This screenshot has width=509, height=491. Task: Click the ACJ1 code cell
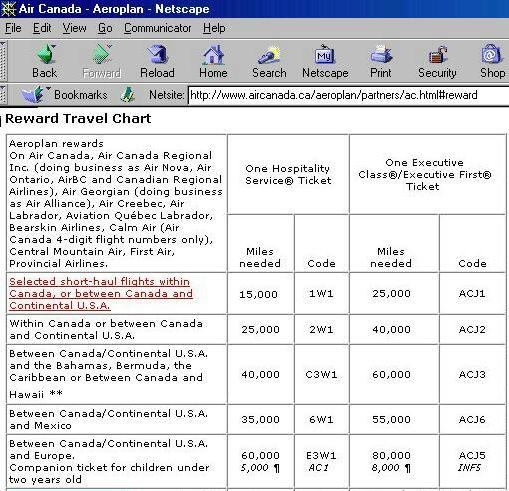click(472, 294)
